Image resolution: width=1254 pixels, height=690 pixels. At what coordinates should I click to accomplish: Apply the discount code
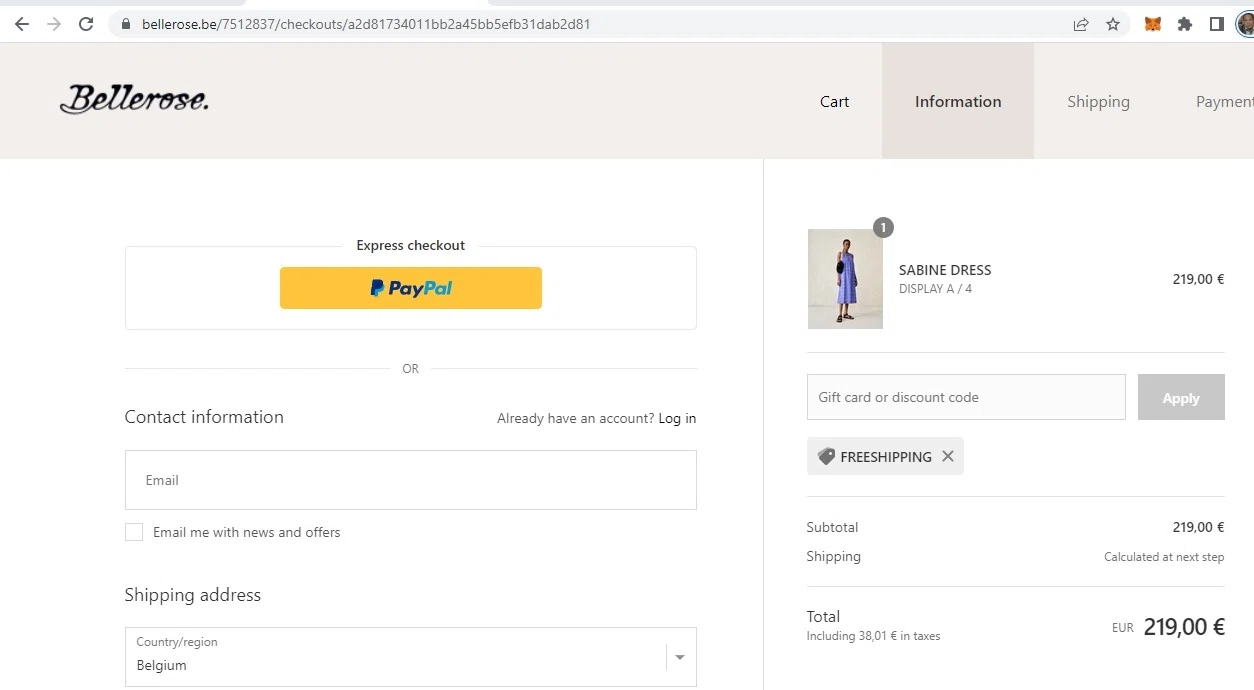point(1181,397)
